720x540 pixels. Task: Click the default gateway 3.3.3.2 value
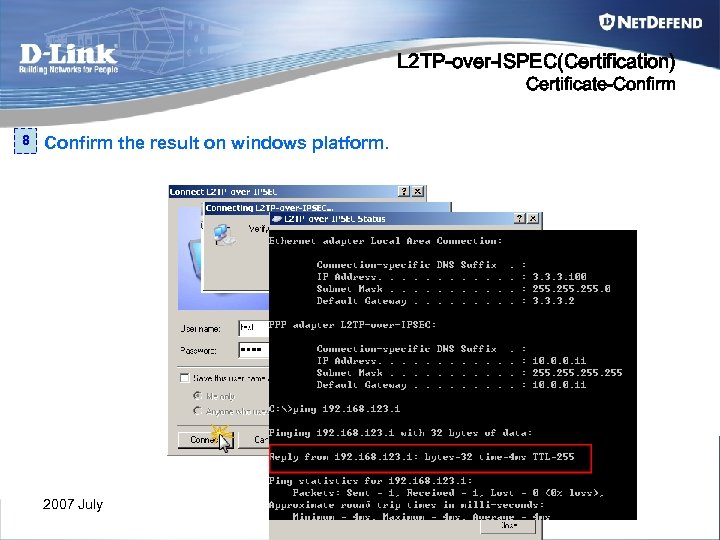click(x=553, y=301)
